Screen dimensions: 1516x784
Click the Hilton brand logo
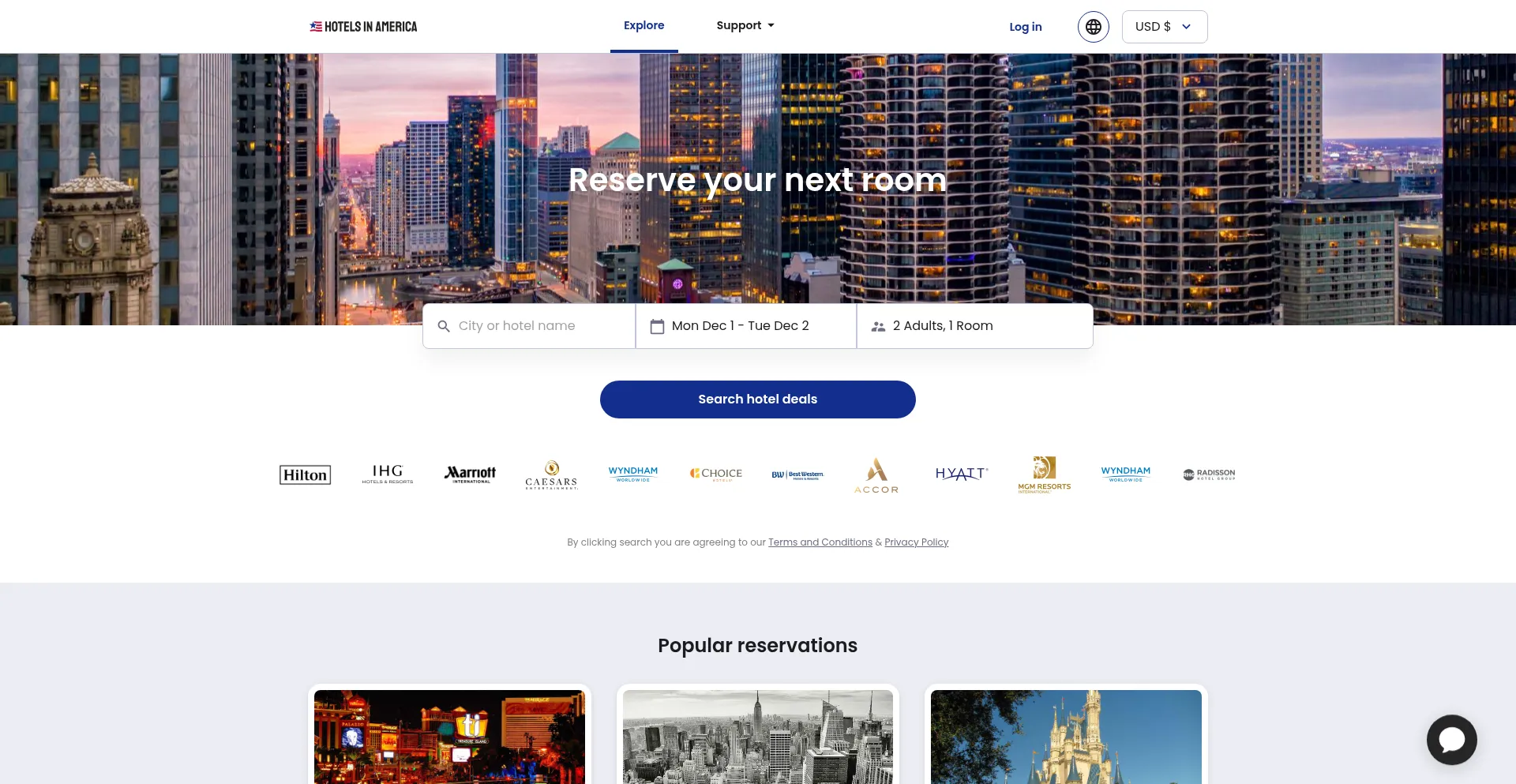coord(305,475)
